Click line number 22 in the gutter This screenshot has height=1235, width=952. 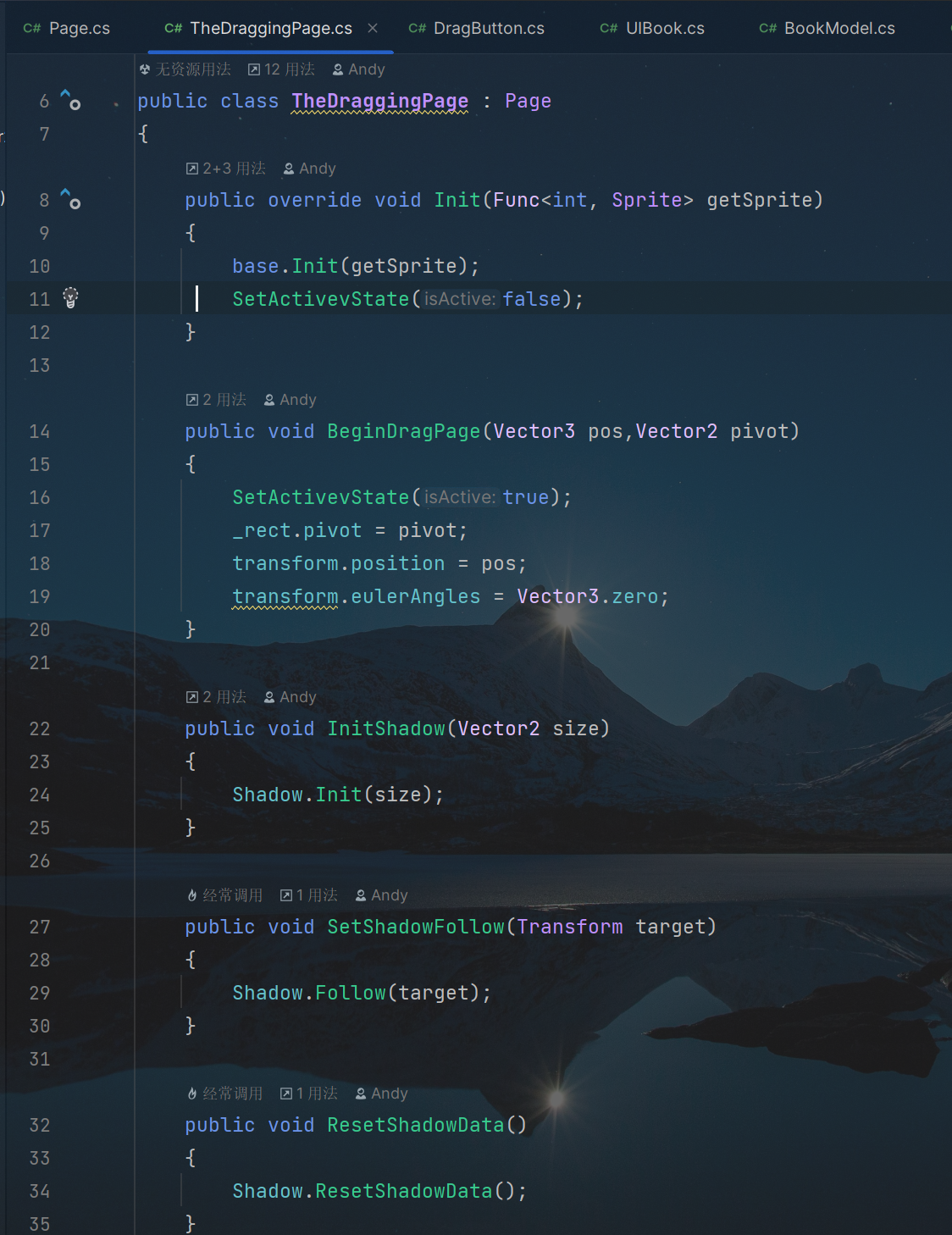(x=39, y=728)
